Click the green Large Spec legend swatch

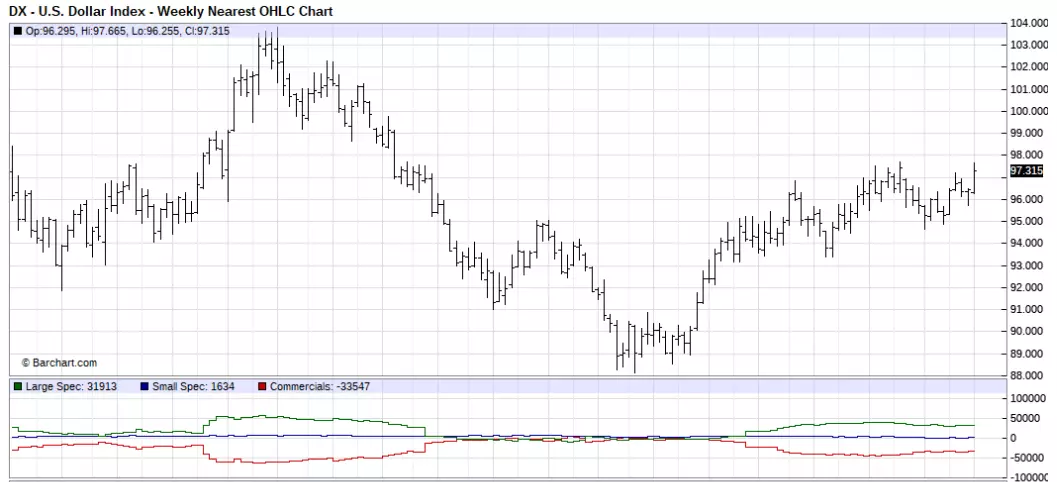pyautogui.click(x=18, y=387)
